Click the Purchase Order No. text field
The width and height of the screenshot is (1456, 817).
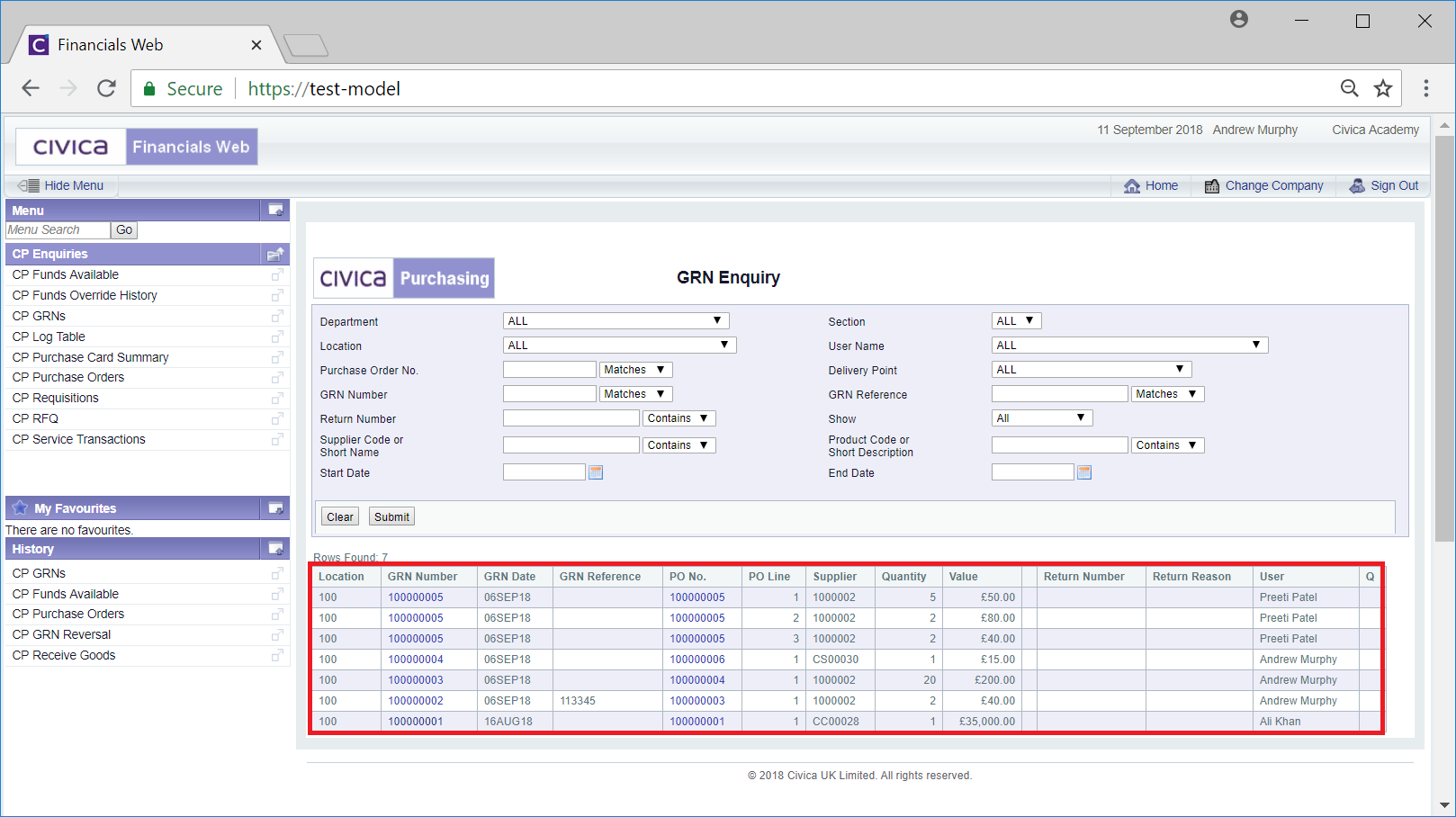550,370
